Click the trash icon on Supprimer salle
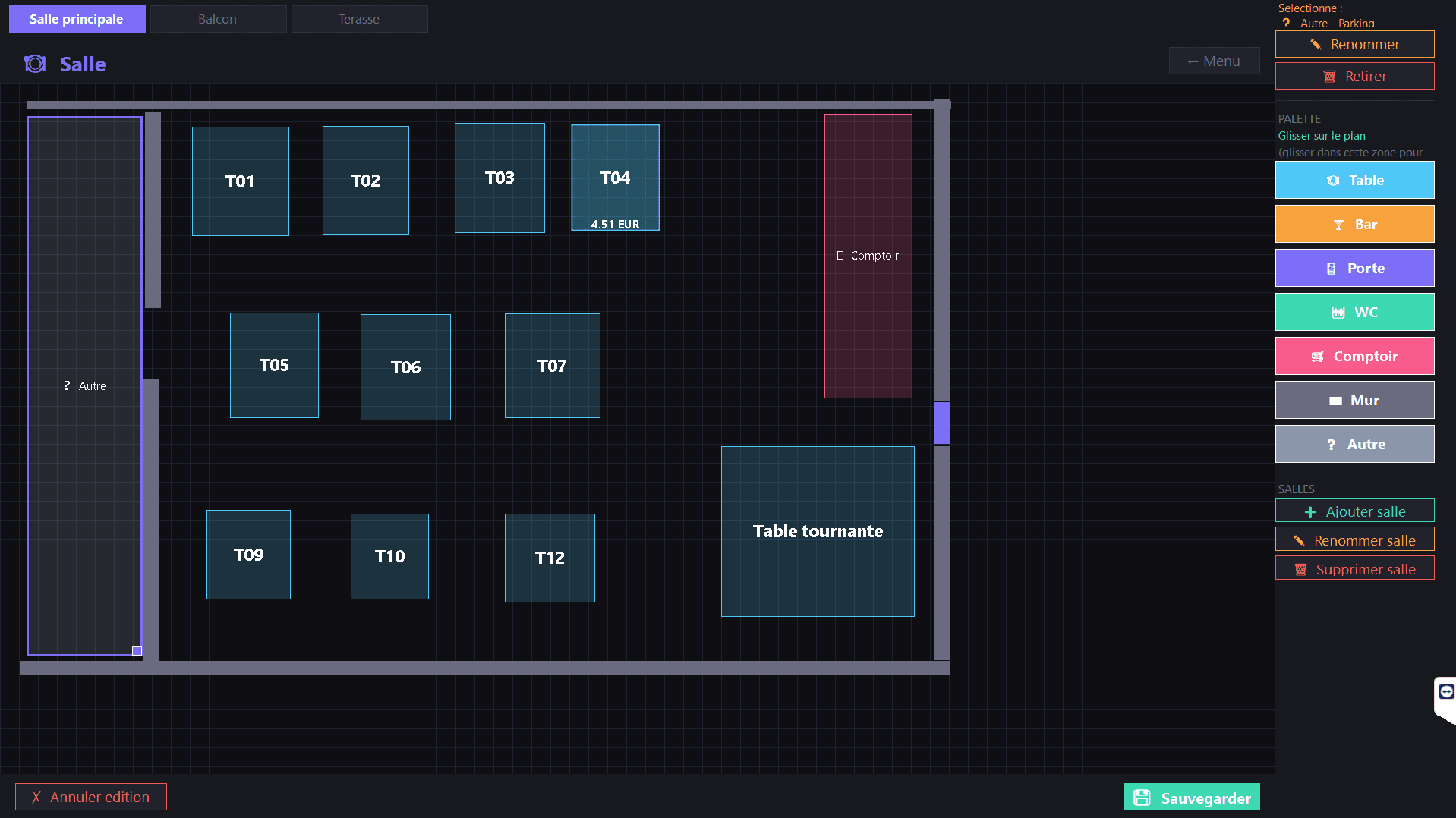The height and width of the screenshot is (818, 1456). point(1300,570)
